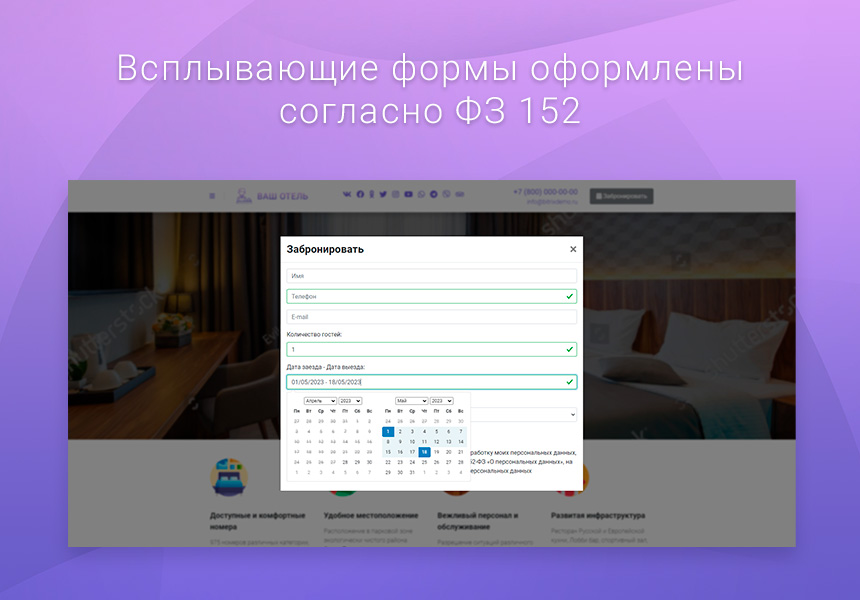
Task: Close the Забронировать popup form
Action: 573,249
